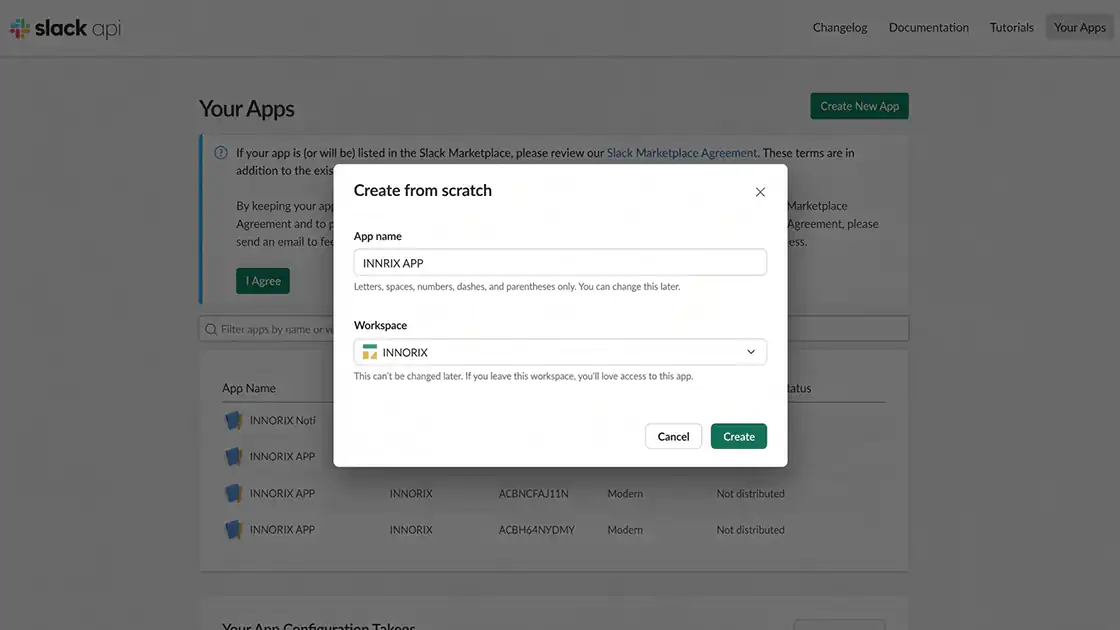This screenshot has height=630, width=1120.
Task: Click INNORIX workspace in ACBNCFAJ11N row
Action: (411, 494)
